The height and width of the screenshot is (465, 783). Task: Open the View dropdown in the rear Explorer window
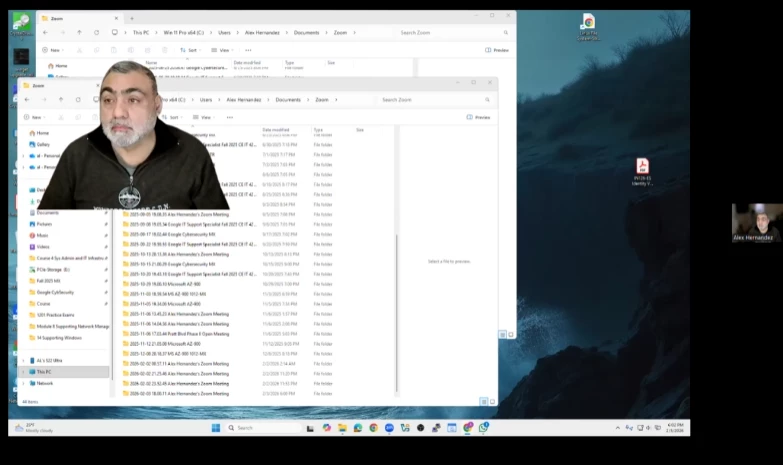click(222, 50)
